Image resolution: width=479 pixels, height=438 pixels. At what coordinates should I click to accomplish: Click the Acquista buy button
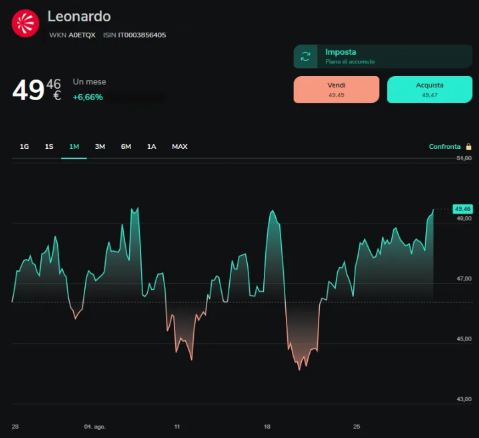430,89
